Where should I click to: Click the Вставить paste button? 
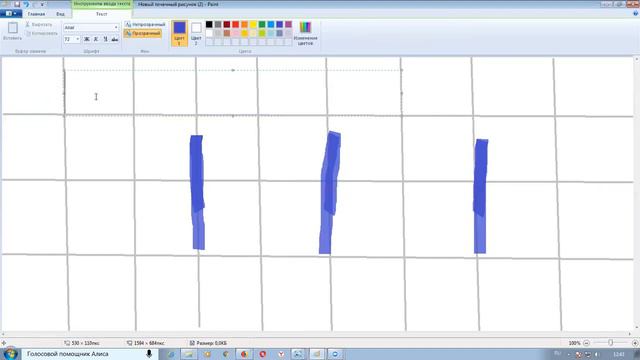click(x=13, y=31)
